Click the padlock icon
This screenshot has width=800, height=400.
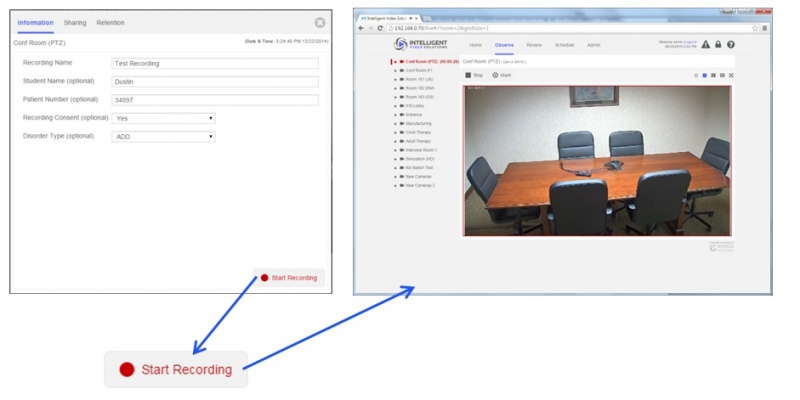point(718,44)
